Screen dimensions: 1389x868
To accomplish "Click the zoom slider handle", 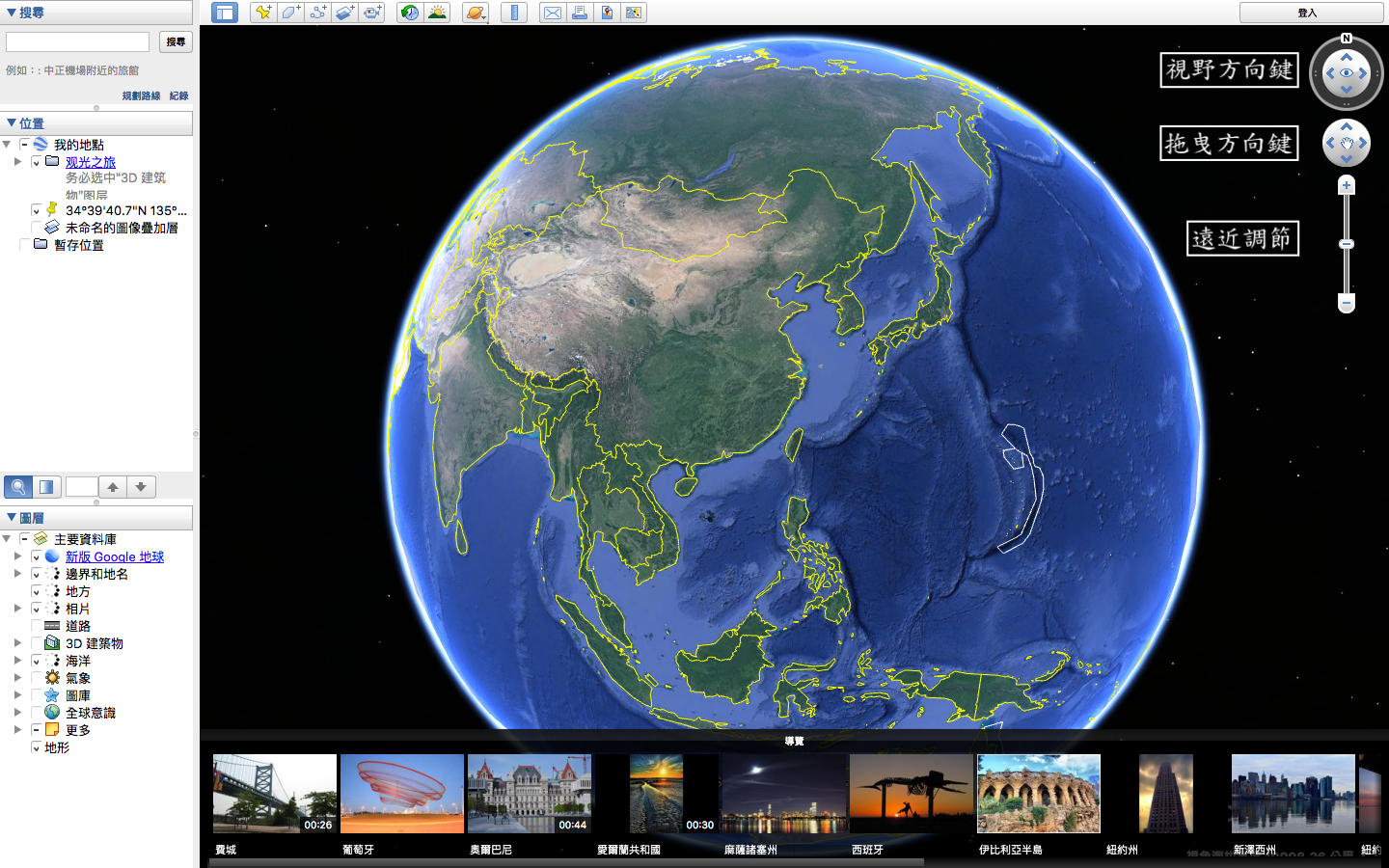I will 1347,244.
